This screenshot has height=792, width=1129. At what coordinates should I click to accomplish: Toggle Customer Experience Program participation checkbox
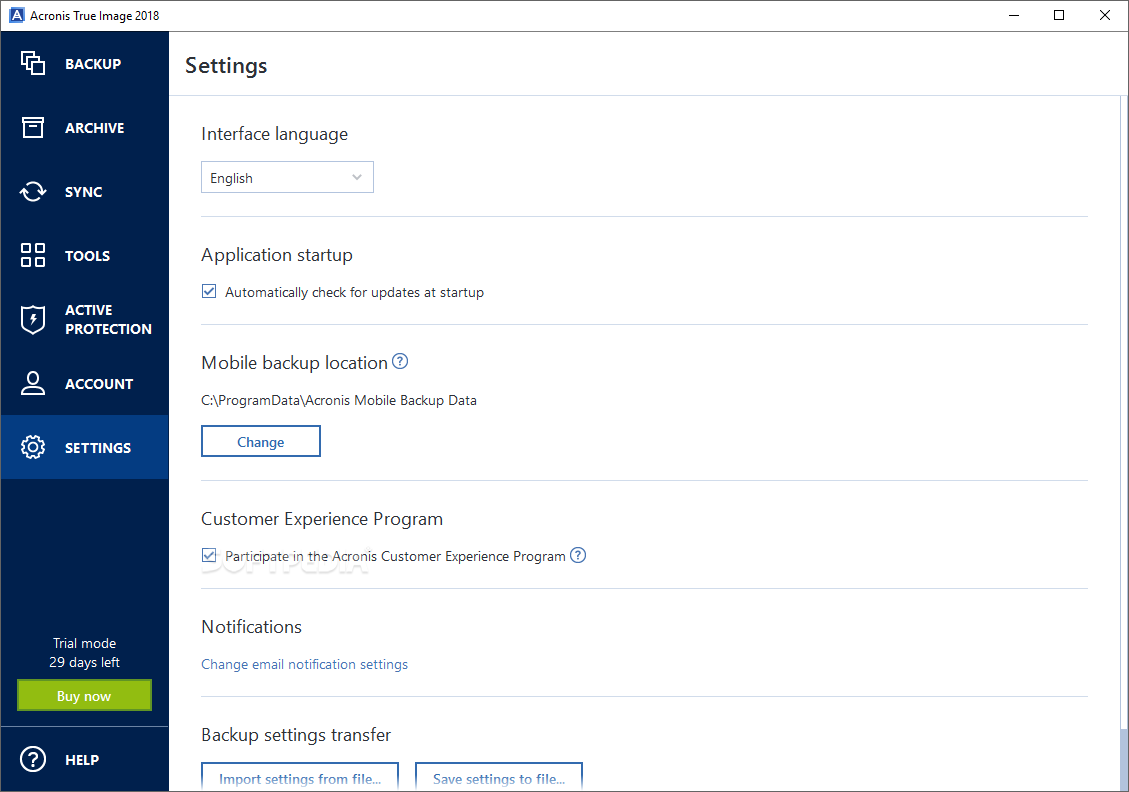(209, 555)
